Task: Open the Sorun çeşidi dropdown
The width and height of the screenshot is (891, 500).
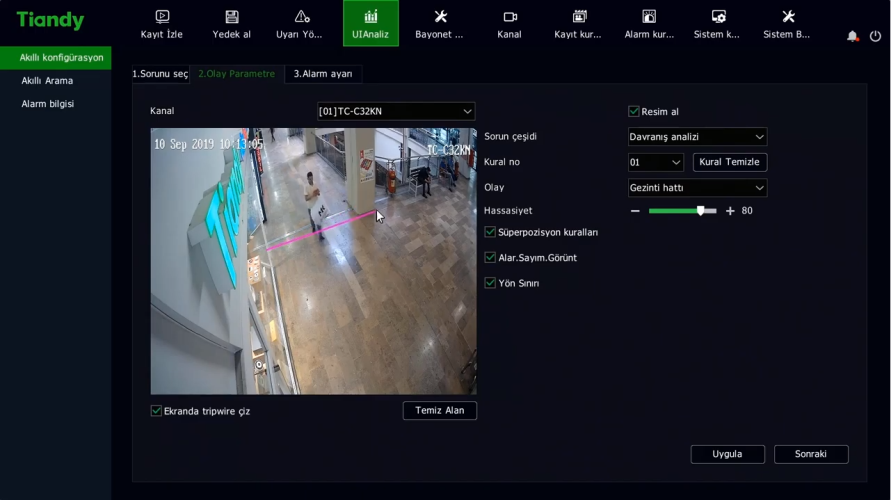Action: pos(697,137)
